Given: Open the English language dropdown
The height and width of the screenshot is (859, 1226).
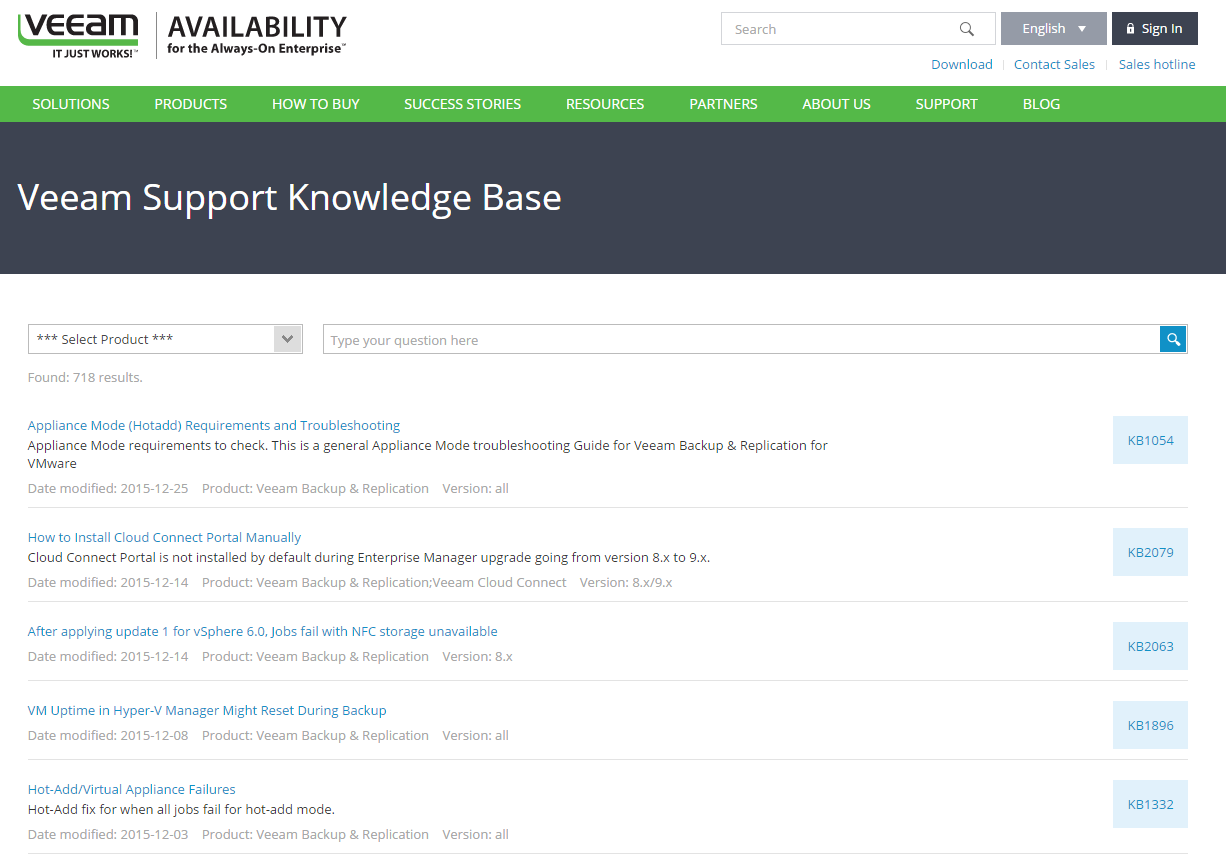Looking at the screenshot, I should 1053,29.
